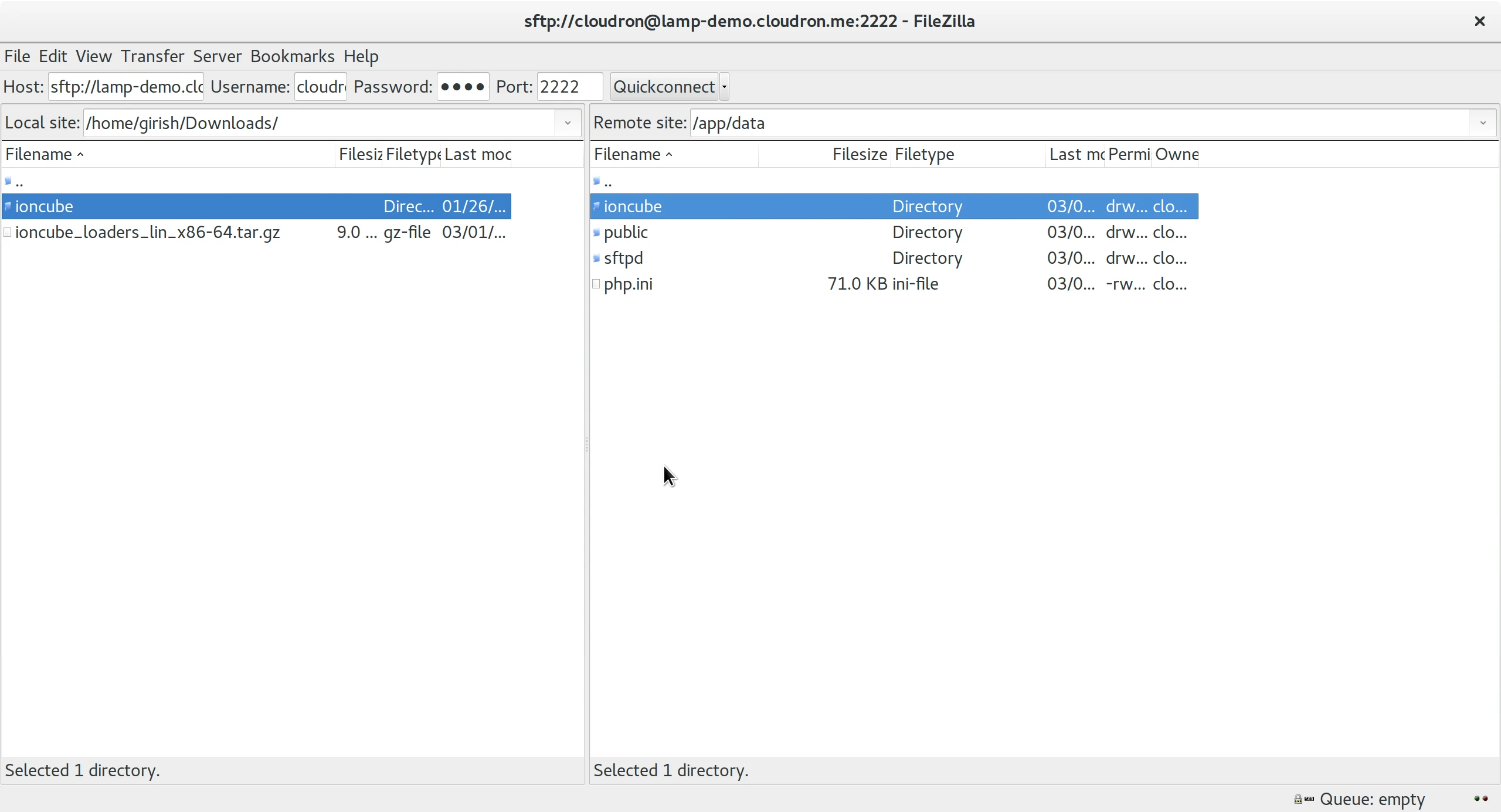This screenshot has height=812, width=1501.
Task: Click the Quickconnect button
Action: pyautogui.click(x=664, y=86)
